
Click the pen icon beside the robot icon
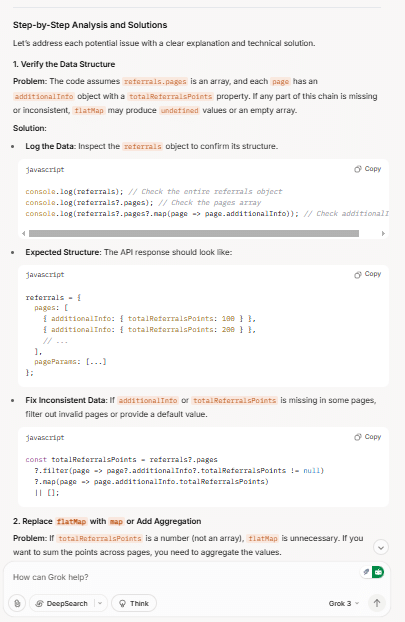[x=366, y=572]
